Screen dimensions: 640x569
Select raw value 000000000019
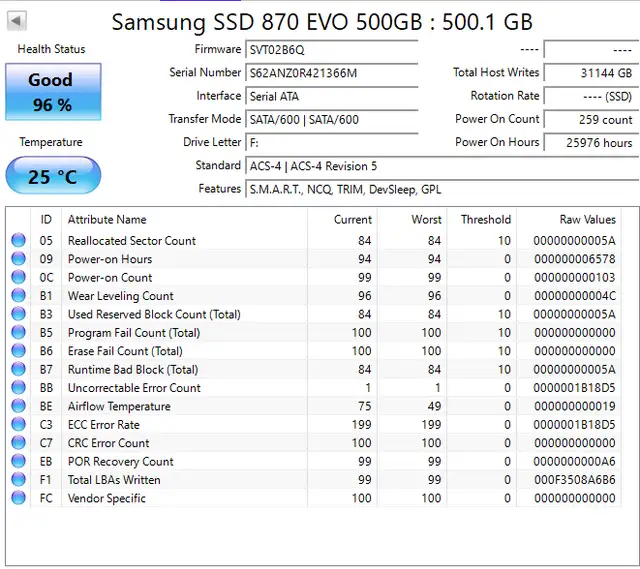pos(575,406)
